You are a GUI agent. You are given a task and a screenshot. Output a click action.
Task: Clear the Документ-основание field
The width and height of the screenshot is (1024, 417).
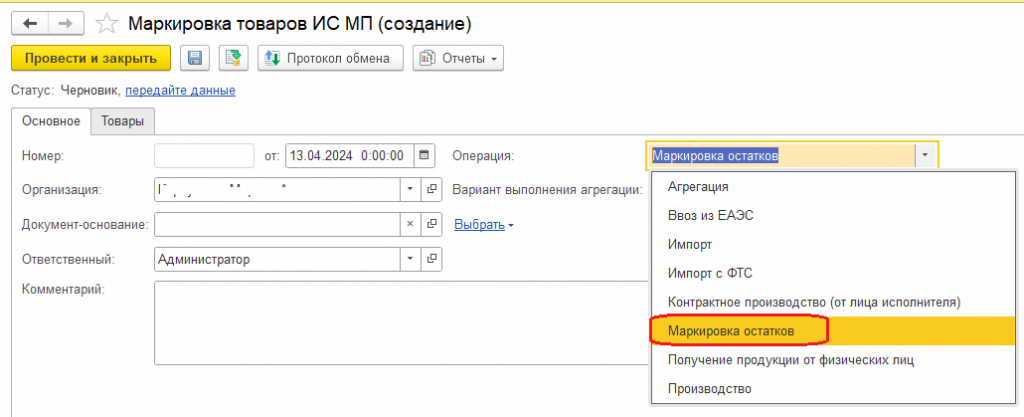(410, 224)
